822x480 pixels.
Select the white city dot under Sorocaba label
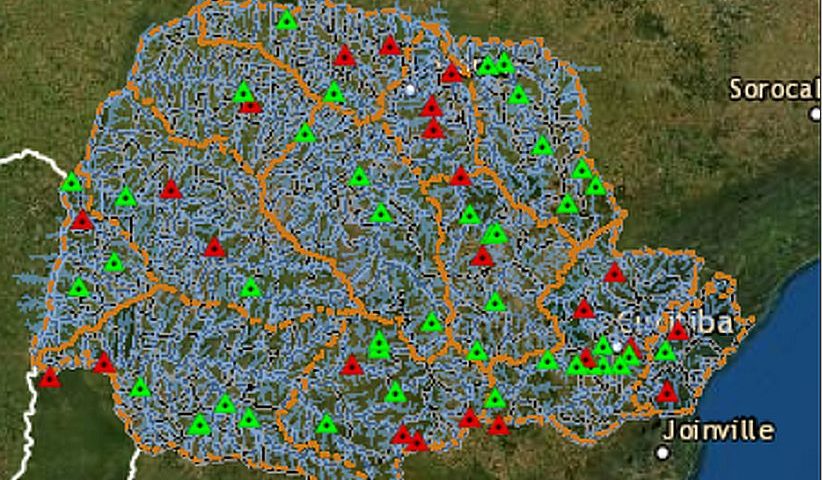point(815,113)
